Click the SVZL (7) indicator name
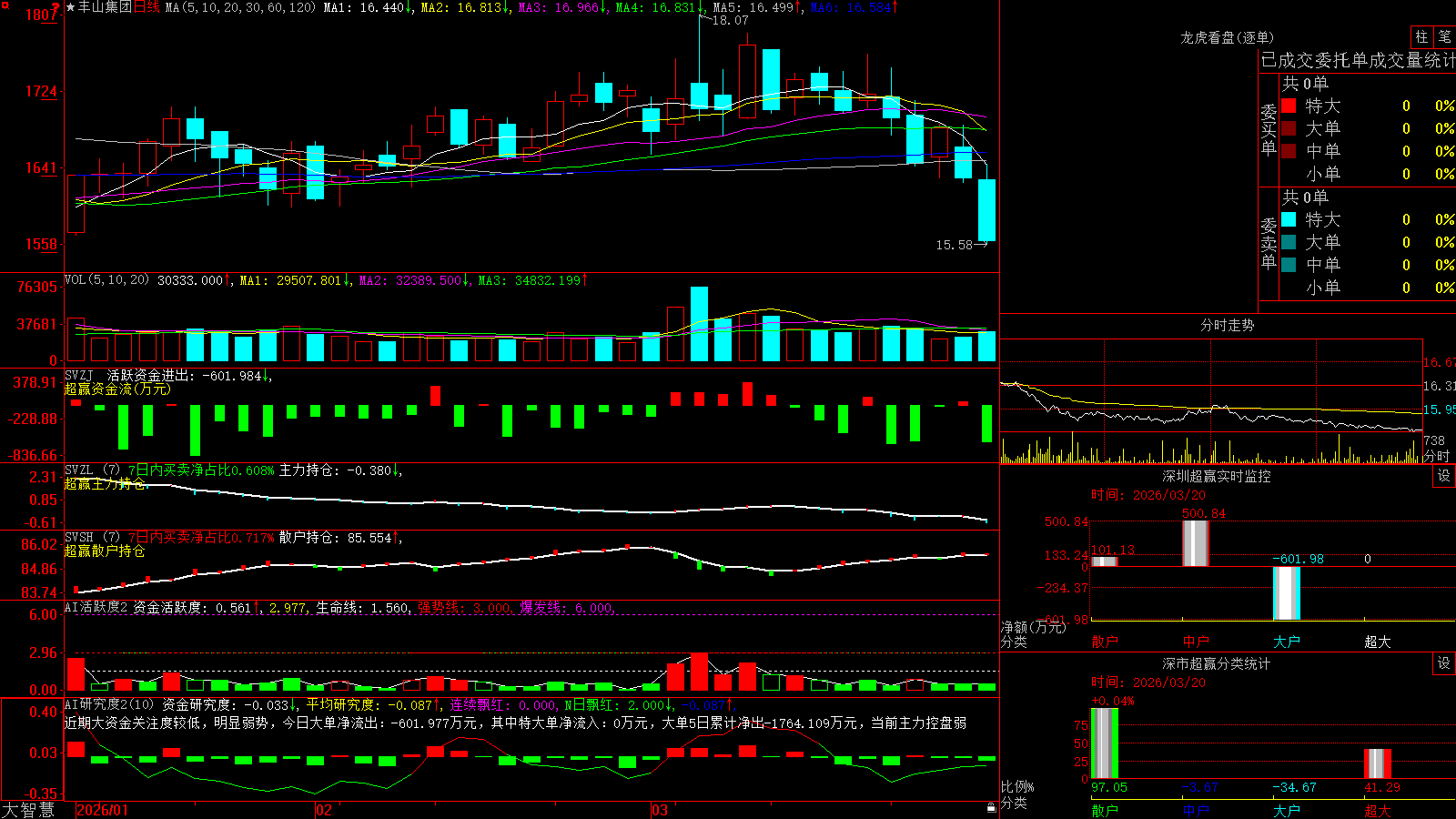This screenshot has width=1456, height=819. pyautogui.click(x=92, y=470)
